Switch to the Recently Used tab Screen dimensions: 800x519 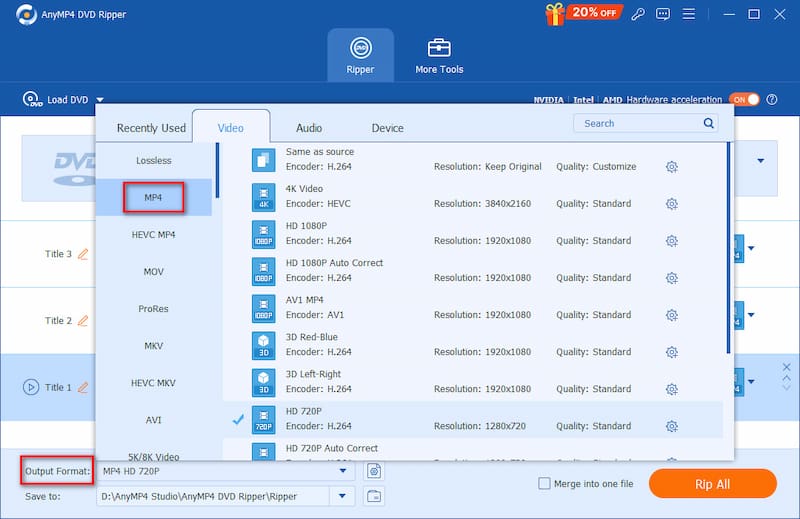[x=151, y=128]
